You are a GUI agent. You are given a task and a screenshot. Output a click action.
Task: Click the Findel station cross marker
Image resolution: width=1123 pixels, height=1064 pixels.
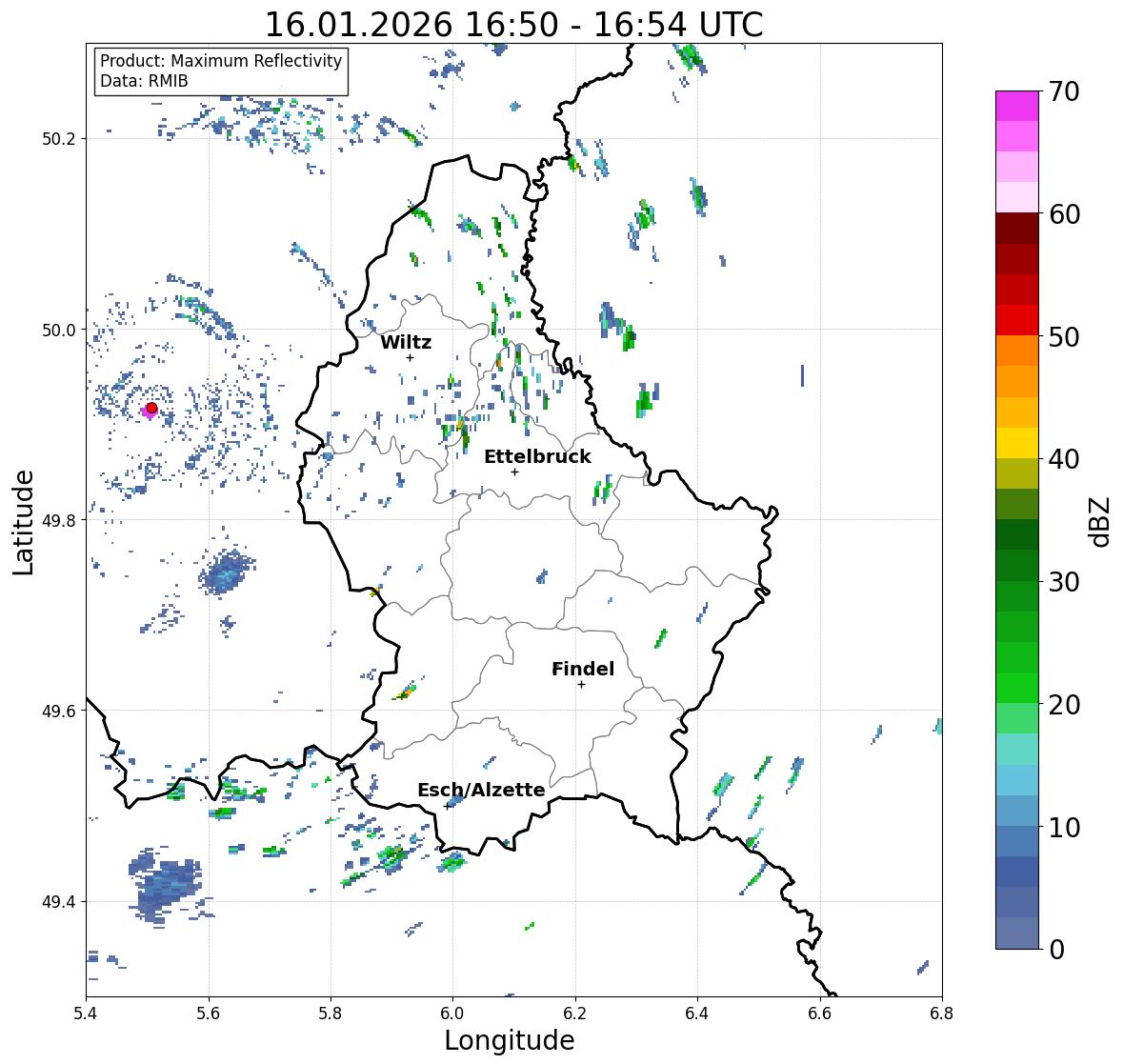tap(582, 685)
